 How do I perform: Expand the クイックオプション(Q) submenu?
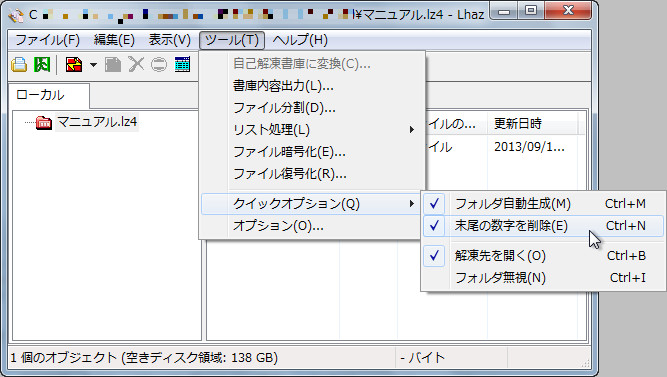[x=311, y=204]
